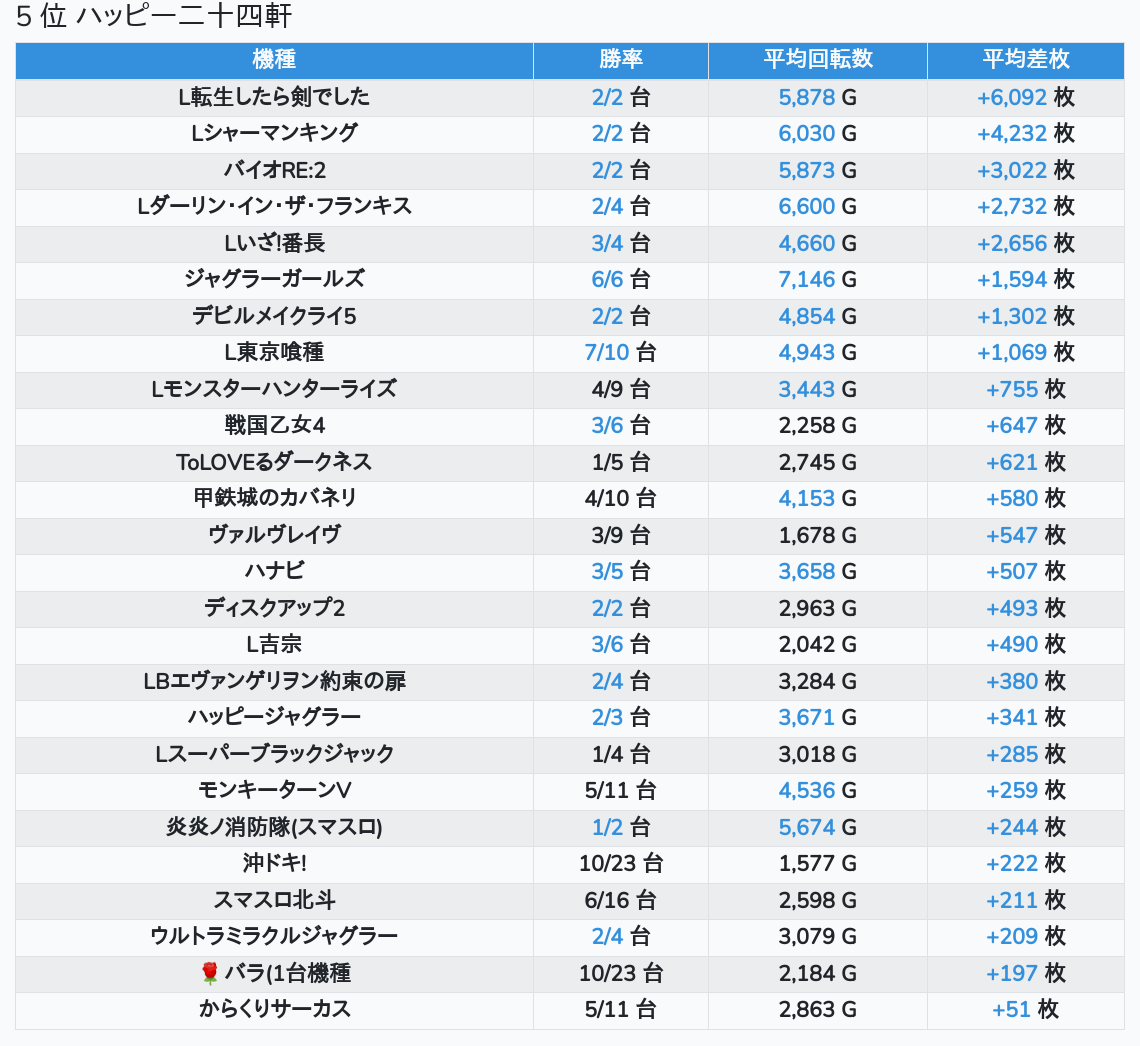
Task: Click the +493 枚 cell
Action: [1026, 608]
